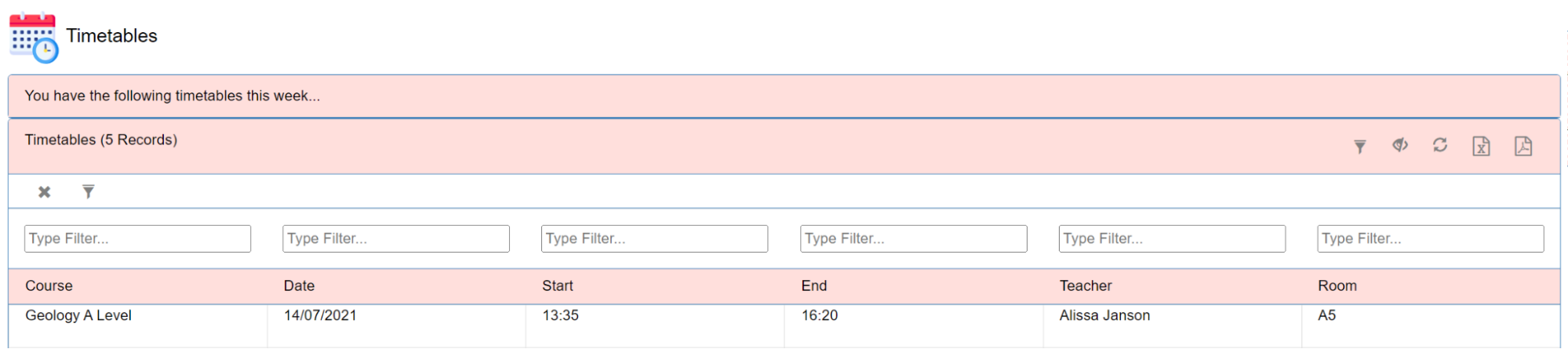This screenshot has height=349, width=1568.
Task: Clear filters with the X icon
Action: click(x=45, y=192)
